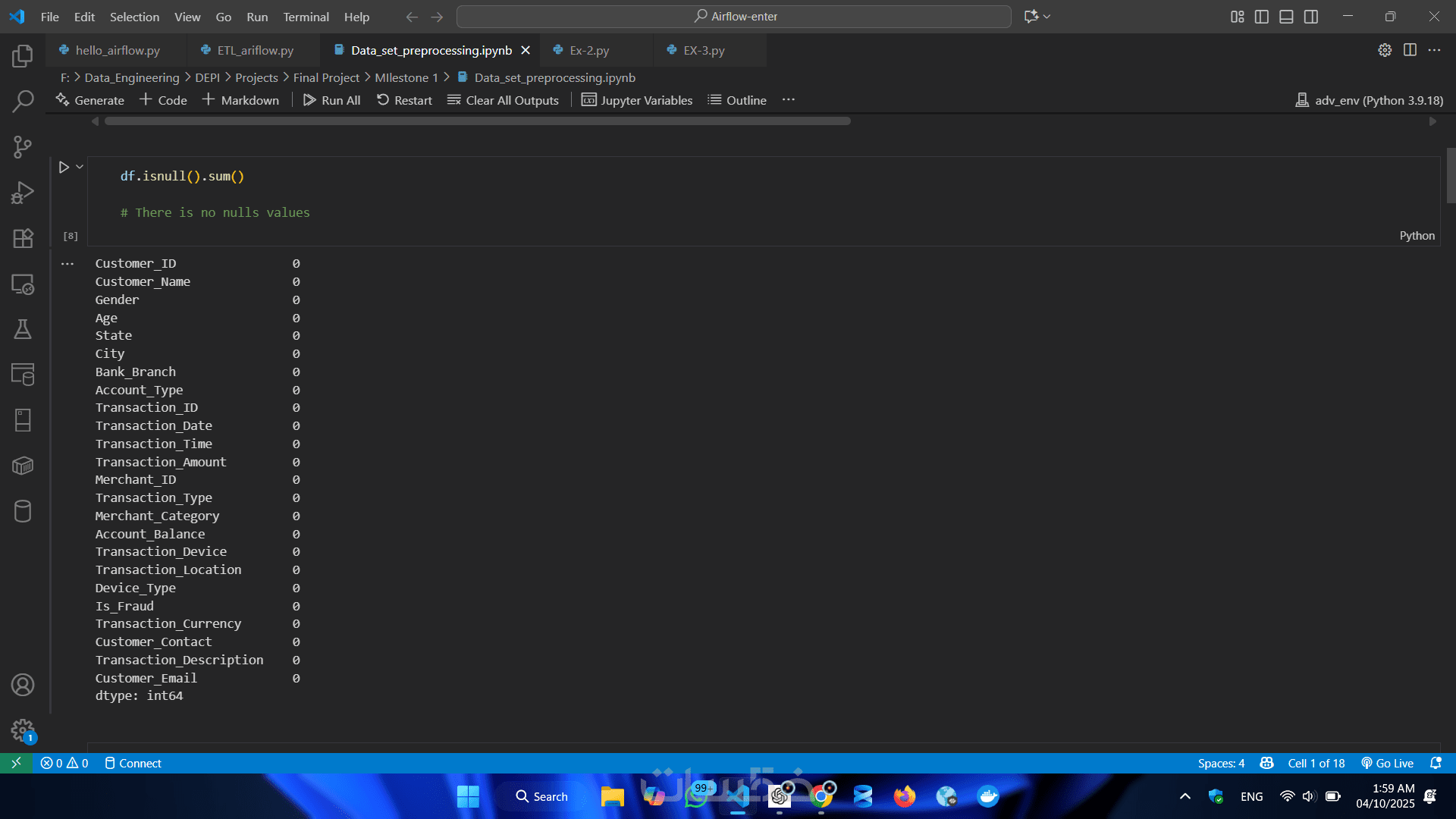Open the notebook toolbar more actions ellipsis
The width and height of the screenshot is (1456, 819).
coord(789,100)
